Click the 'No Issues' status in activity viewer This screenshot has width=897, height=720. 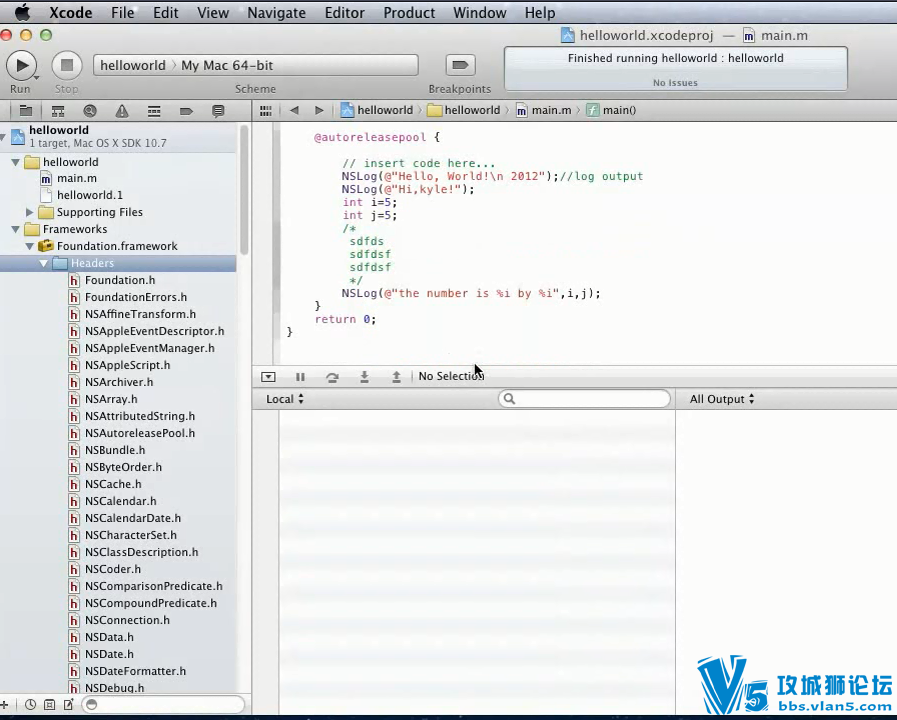675,83
